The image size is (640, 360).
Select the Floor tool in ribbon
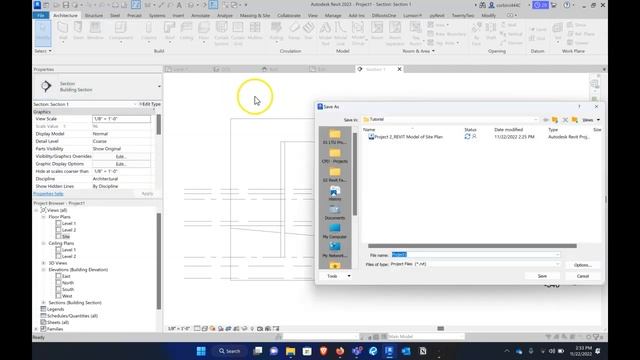(x=204, y=32)
